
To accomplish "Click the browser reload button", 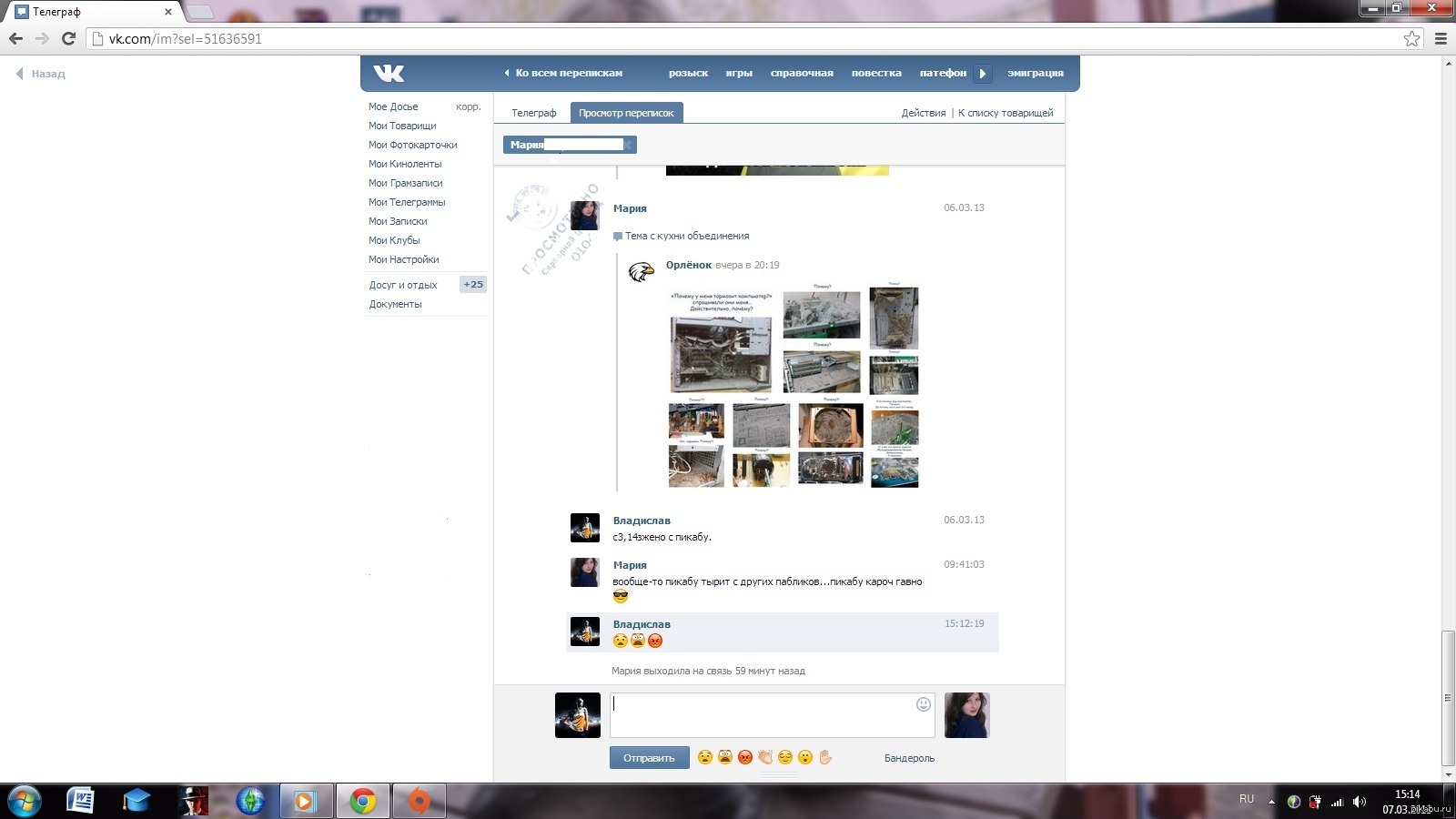I will tap(68, 38).
